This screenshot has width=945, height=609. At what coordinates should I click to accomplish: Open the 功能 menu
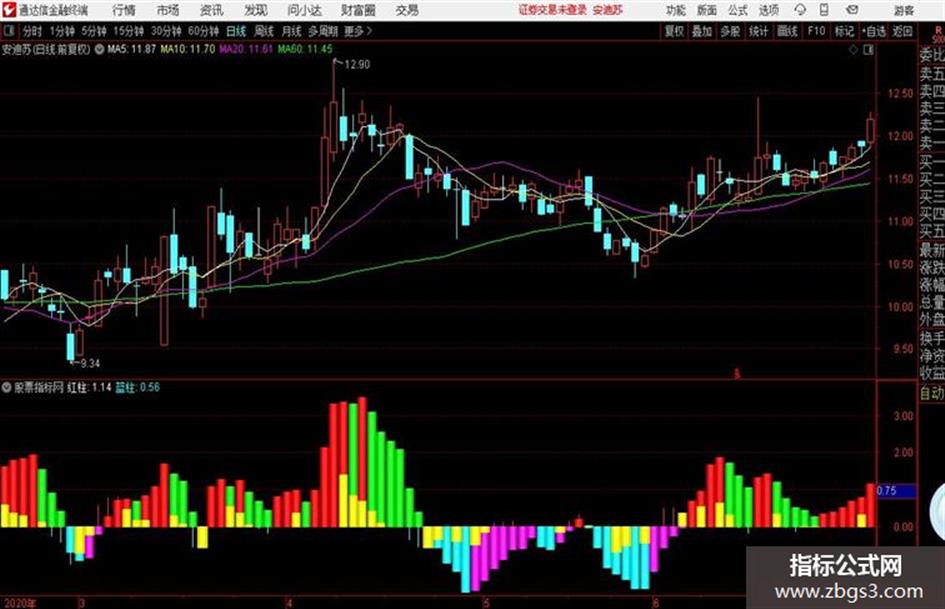pyautogui.click(x=676, y=10)
